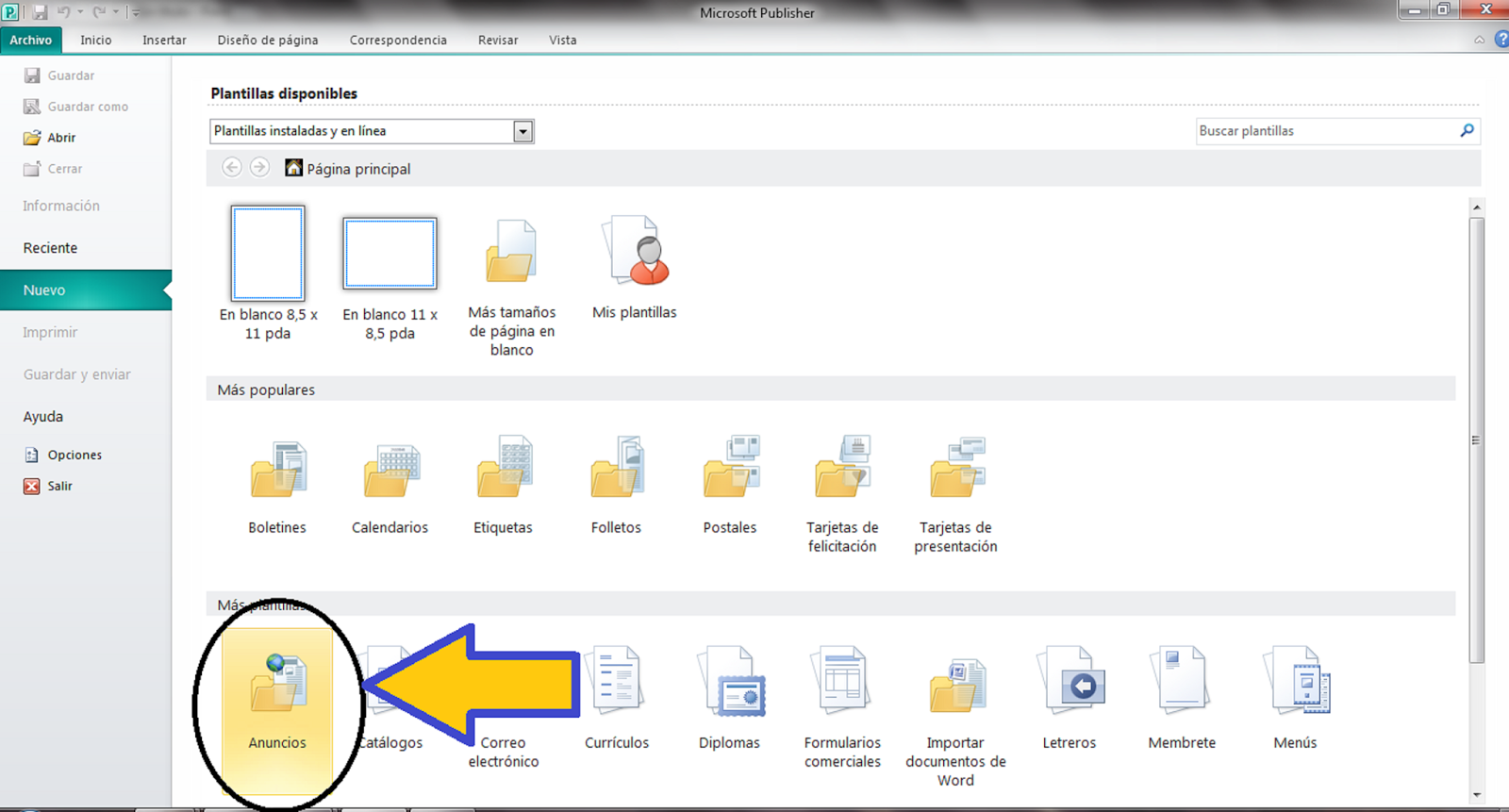Open Formularios comerciales templates

coord(842,707)
